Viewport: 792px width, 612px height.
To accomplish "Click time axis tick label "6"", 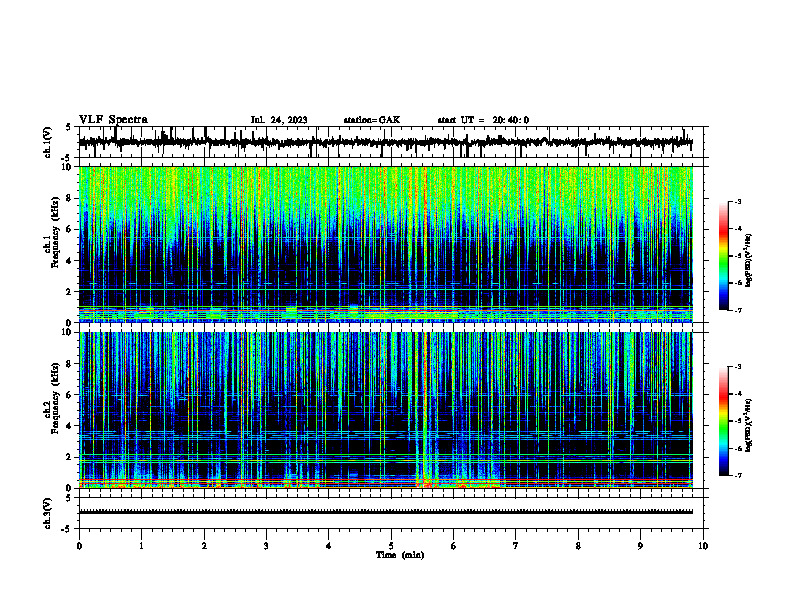I will tap(454, 546).
